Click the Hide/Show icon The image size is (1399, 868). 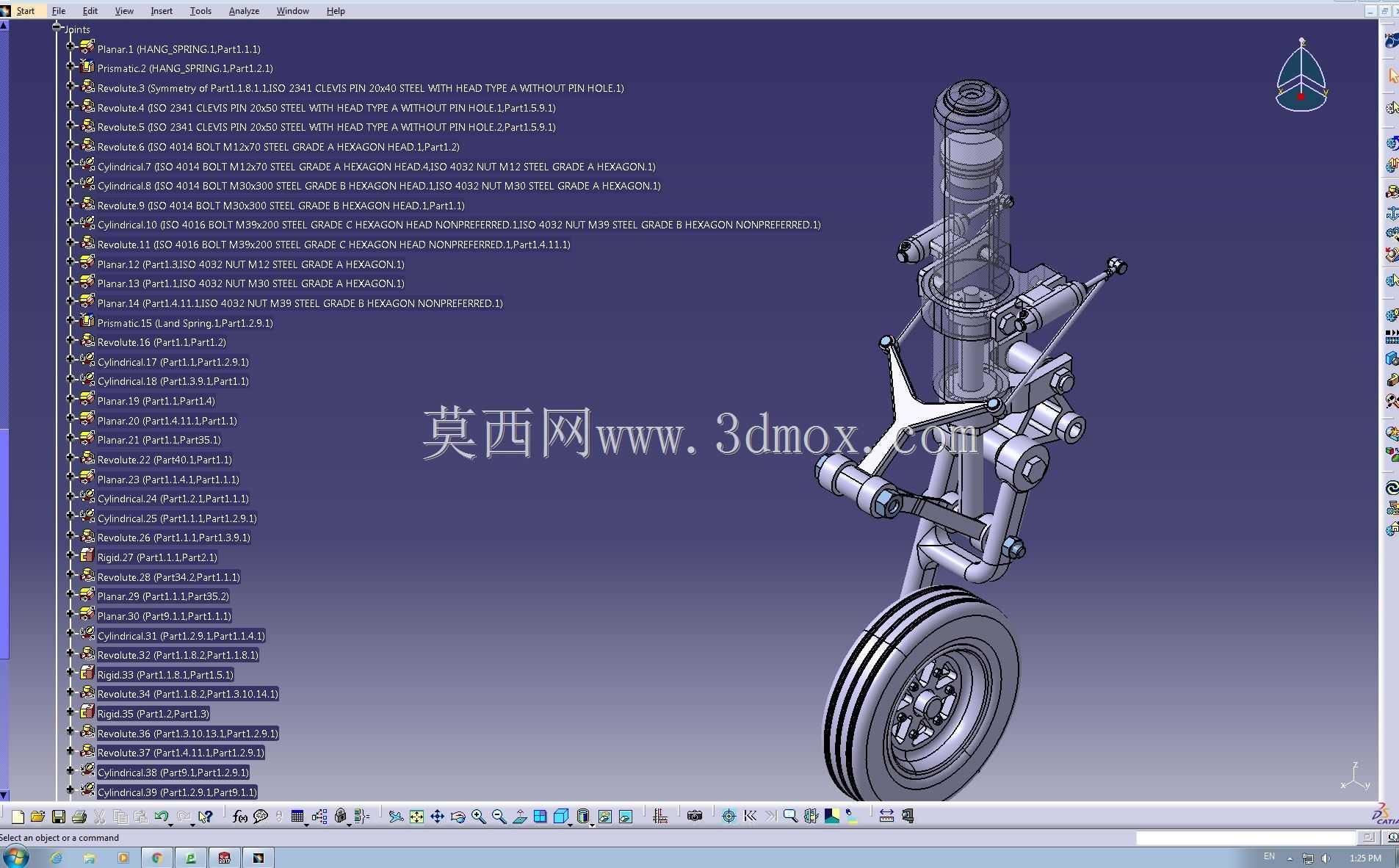[604, 816]
